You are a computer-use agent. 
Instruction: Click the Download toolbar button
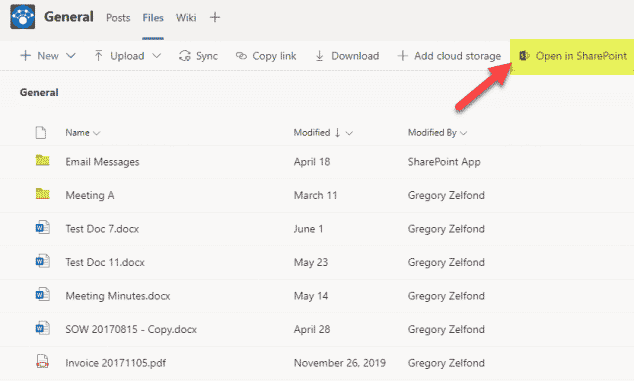point(347,56)
